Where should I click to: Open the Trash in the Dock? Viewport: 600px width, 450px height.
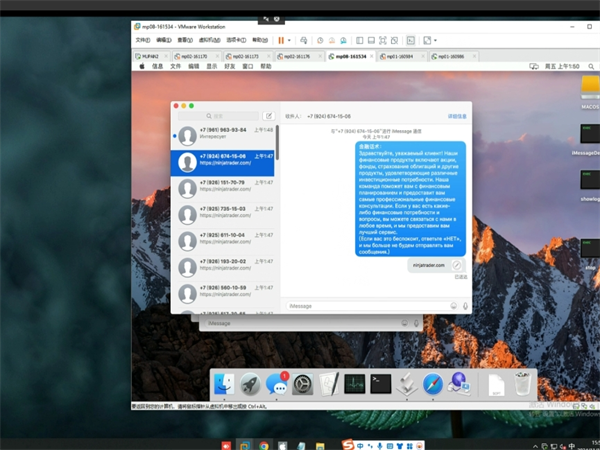[x=522, y=383]
